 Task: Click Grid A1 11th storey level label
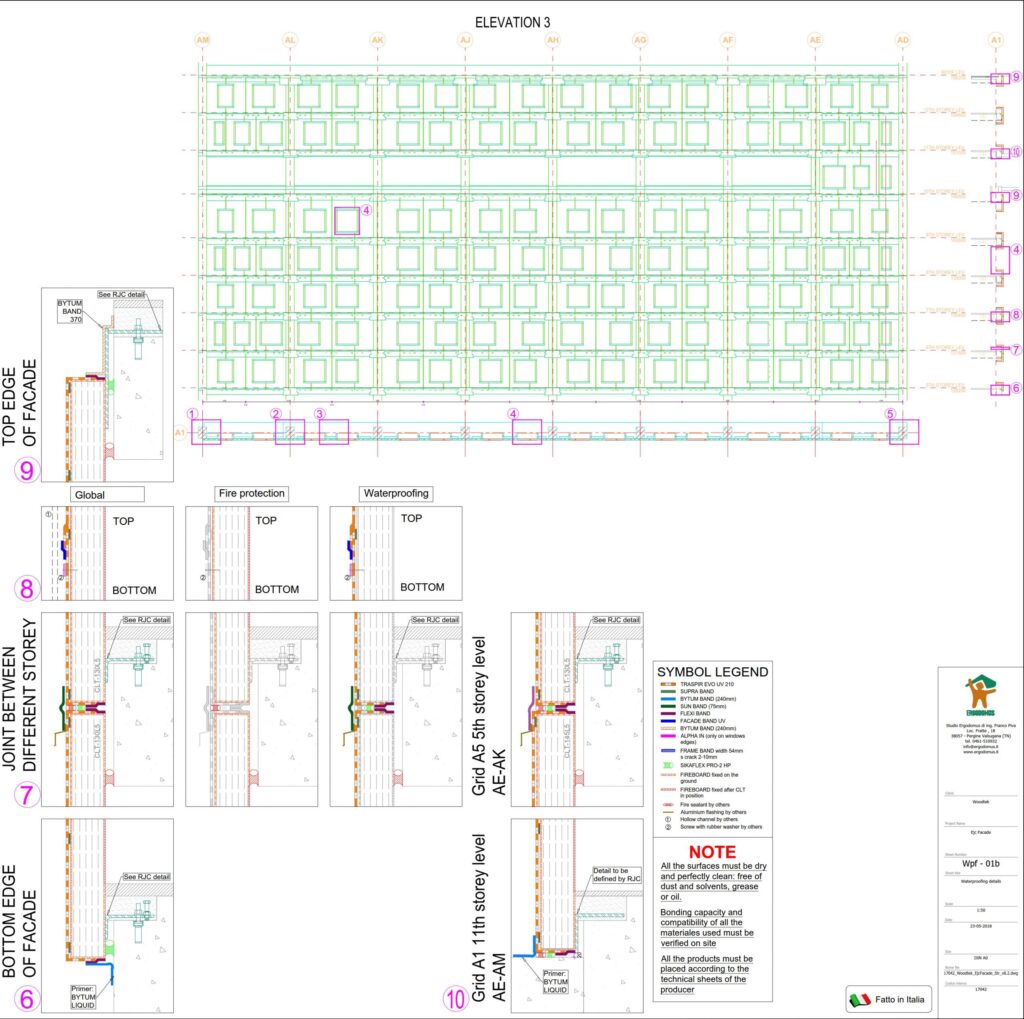(488, 918)
